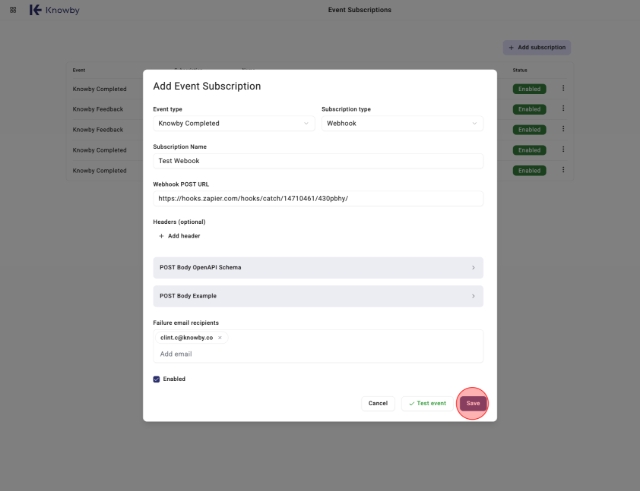
Task: Click the Add subscription button
Action: [x=537, y=47]
